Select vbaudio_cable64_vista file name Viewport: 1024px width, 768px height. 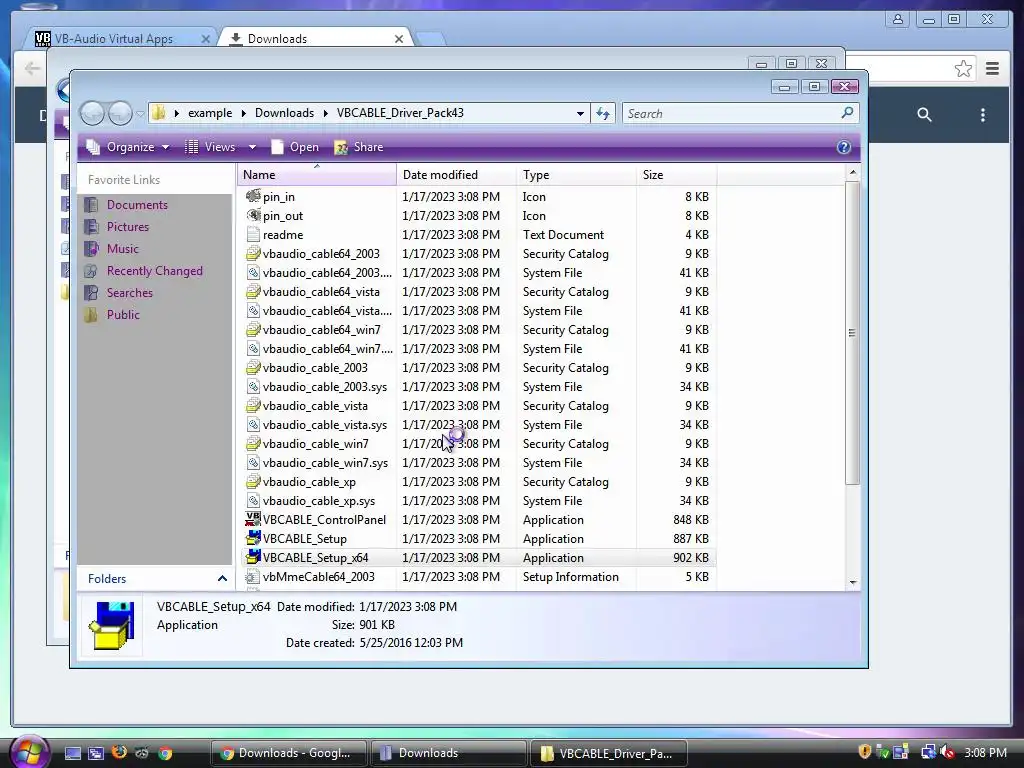pos(321,291)
